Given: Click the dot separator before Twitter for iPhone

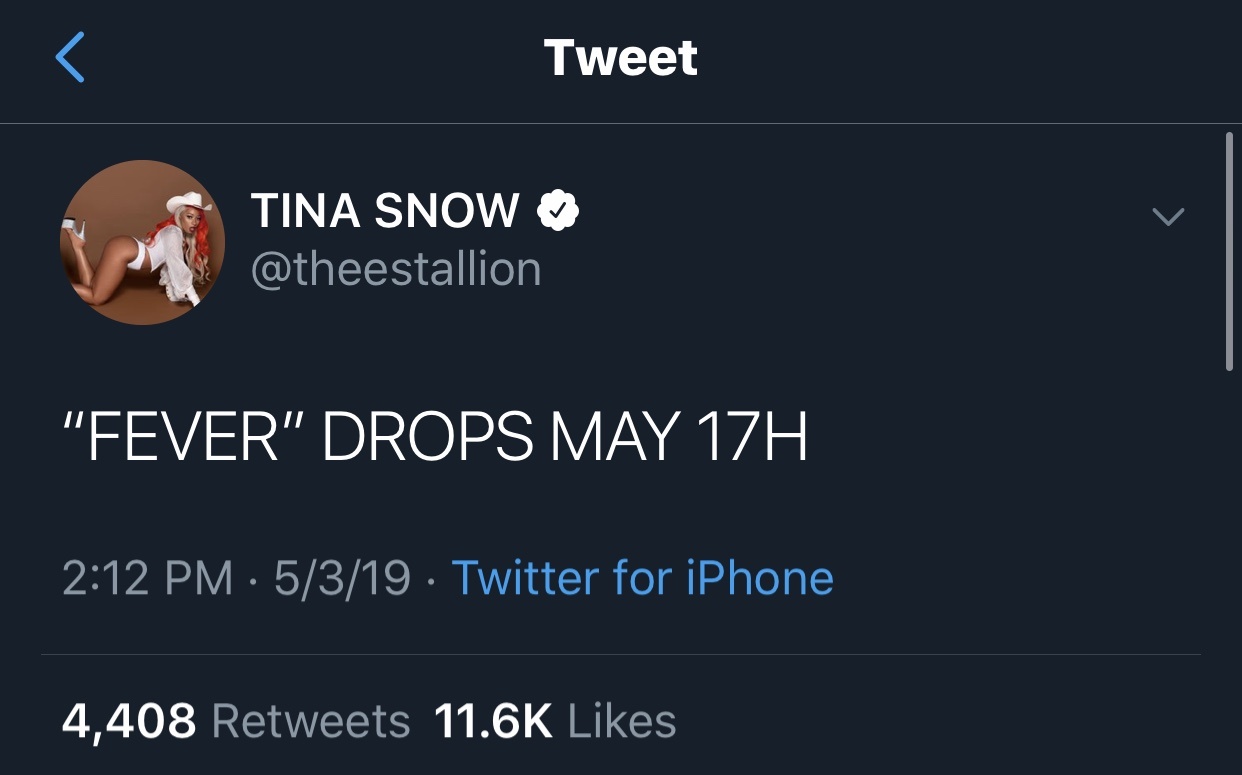Looking at the screenshot, I should (x=431, y=578).
